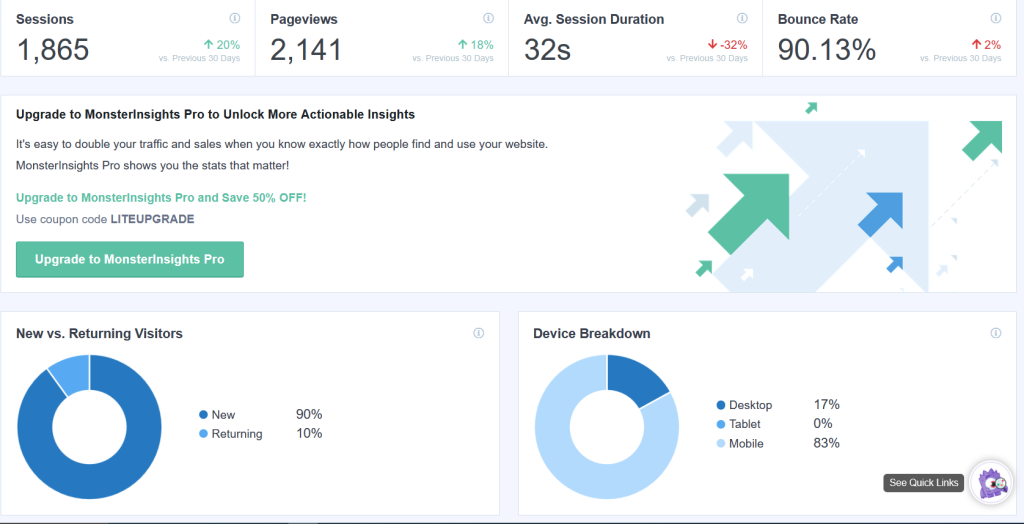
Task: Click the 90.13% bounce rate value
Action: pos(827,50)
